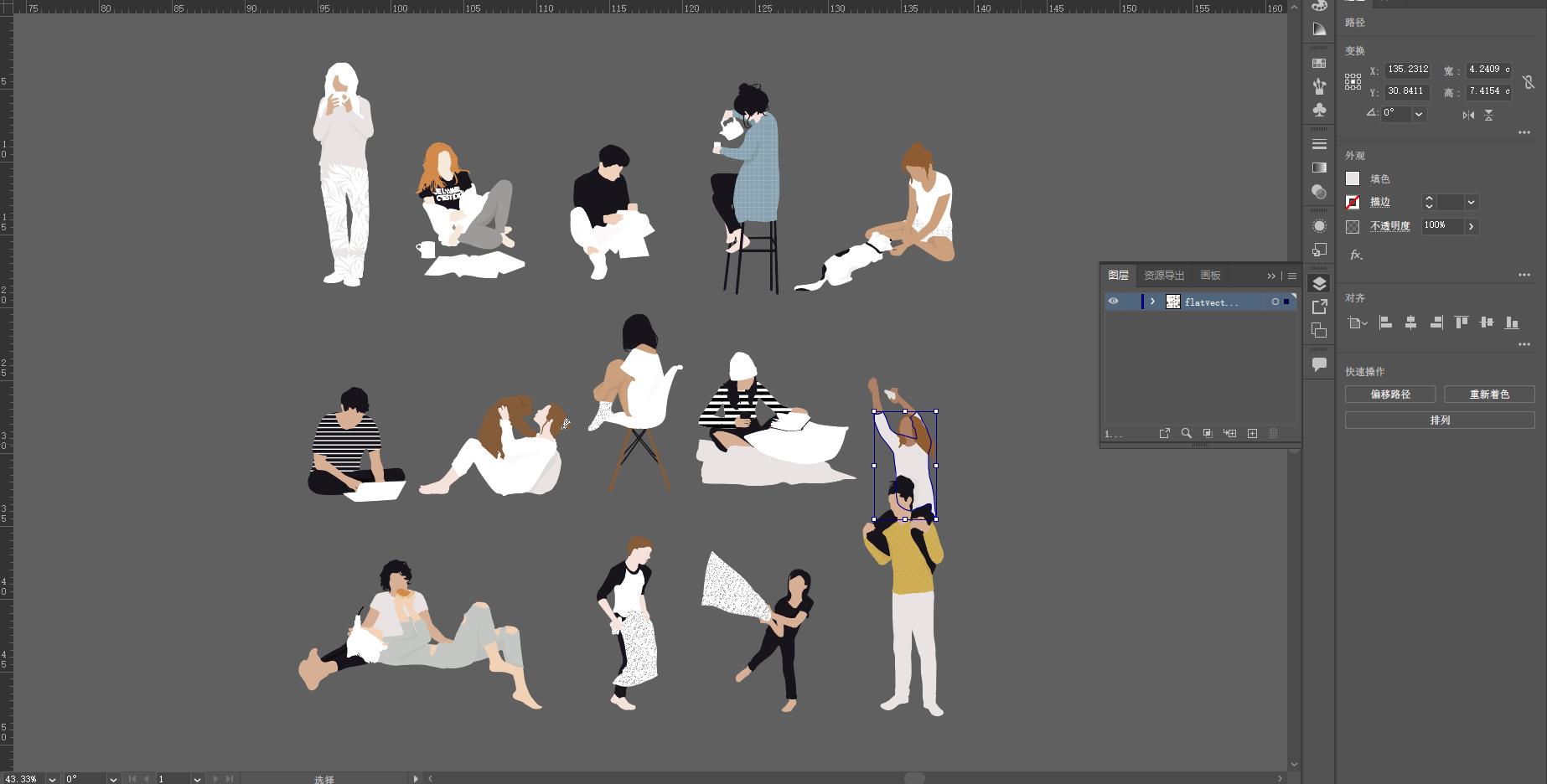The width and height of the screenshot is (1547, 784).
Task: Open the Layers panel hamburger menu
Action: (1291, 276)
